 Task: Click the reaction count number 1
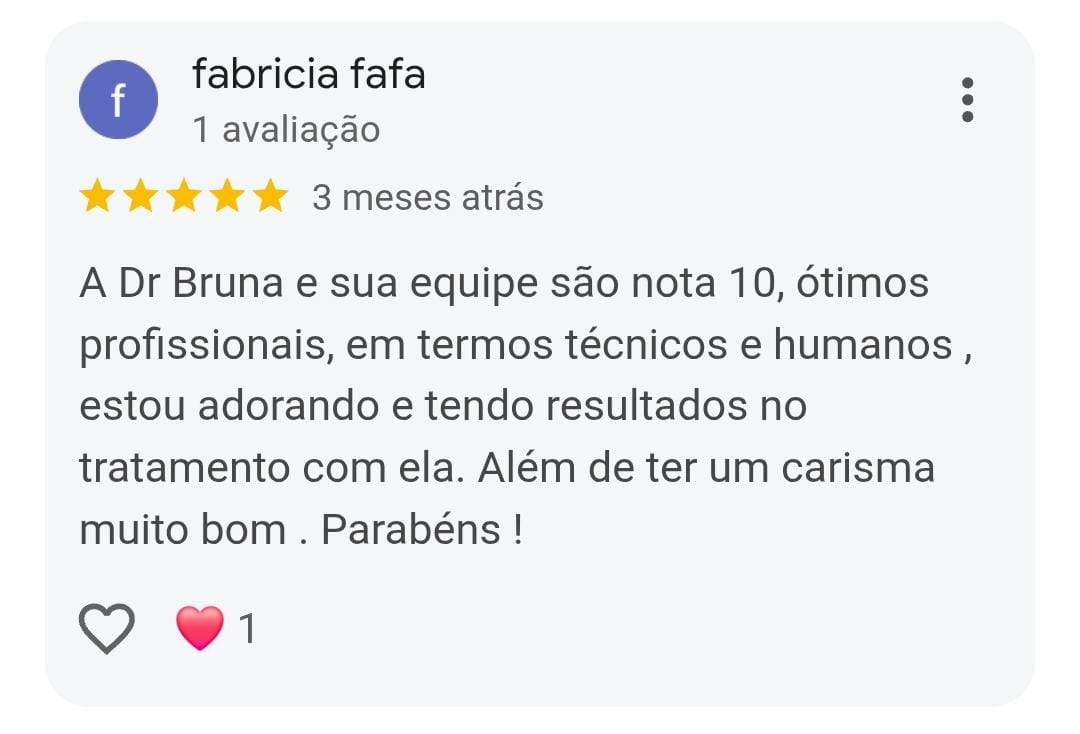pos(247,630)
